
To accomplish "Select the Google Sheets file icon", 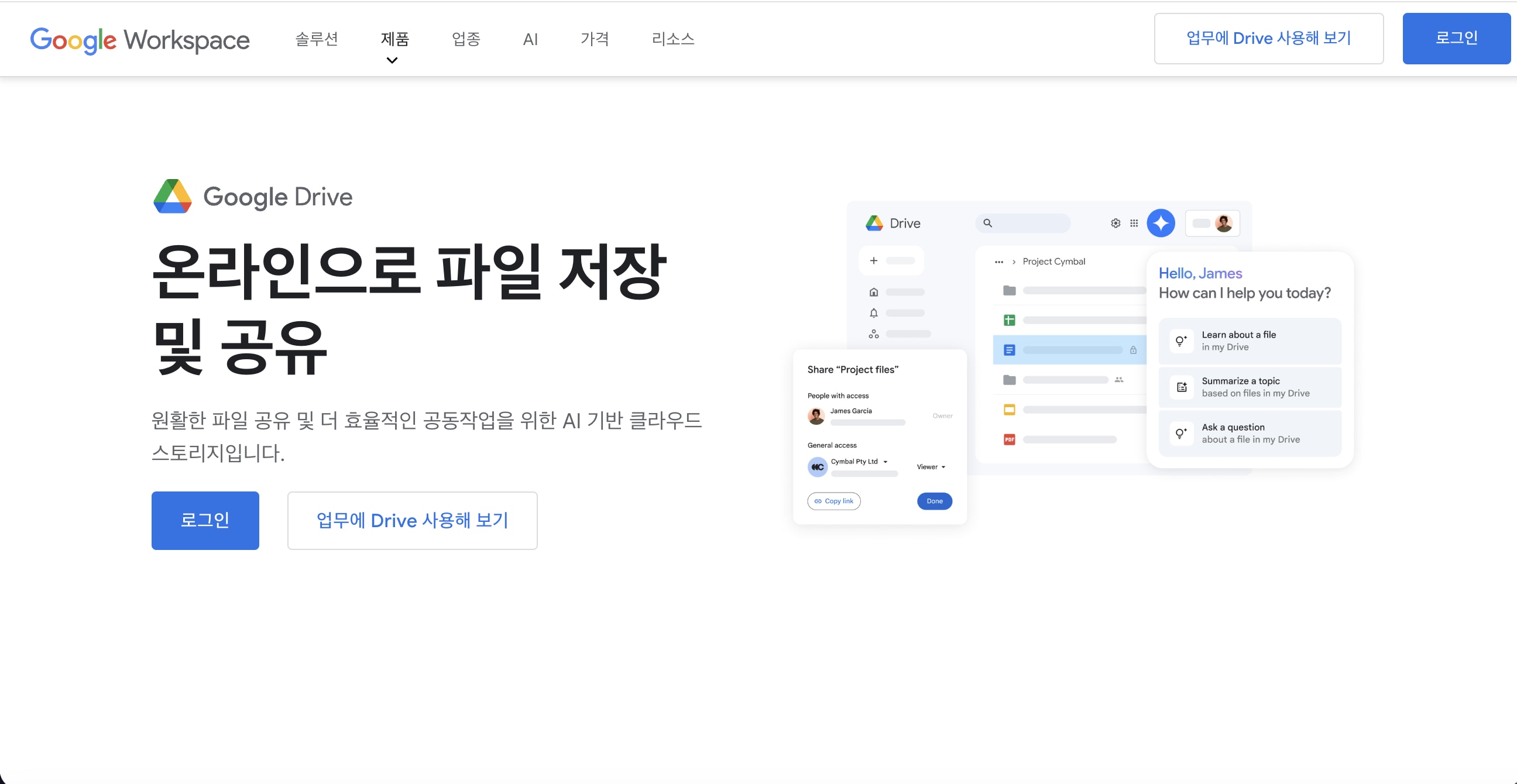I will (x=1010, y=319).
